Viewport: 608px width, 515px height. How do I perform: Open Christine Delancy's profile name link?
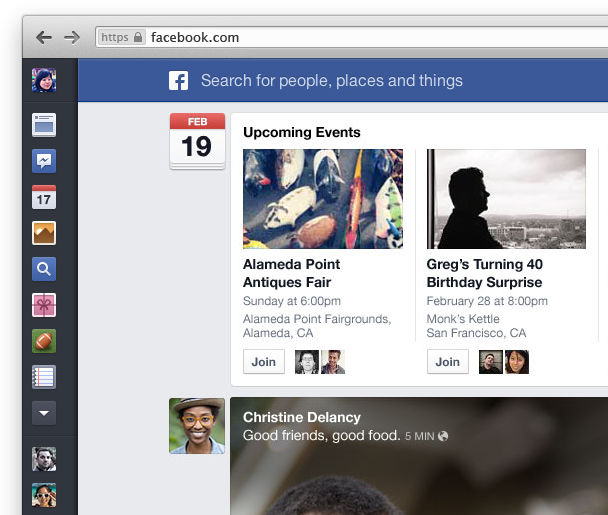coord(301,417)
